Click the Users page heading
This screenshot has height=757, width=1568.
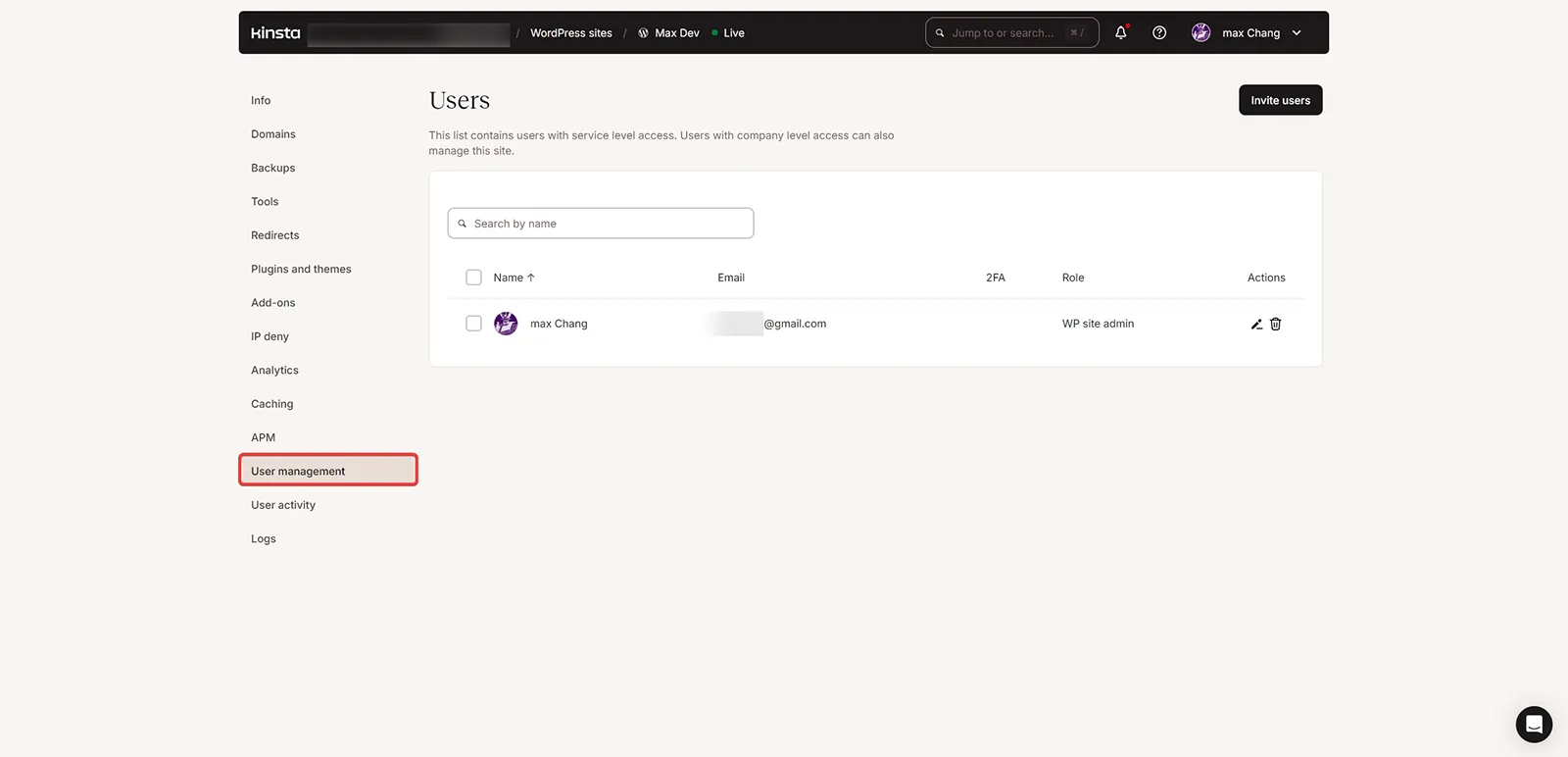click(x=460, y=100)
